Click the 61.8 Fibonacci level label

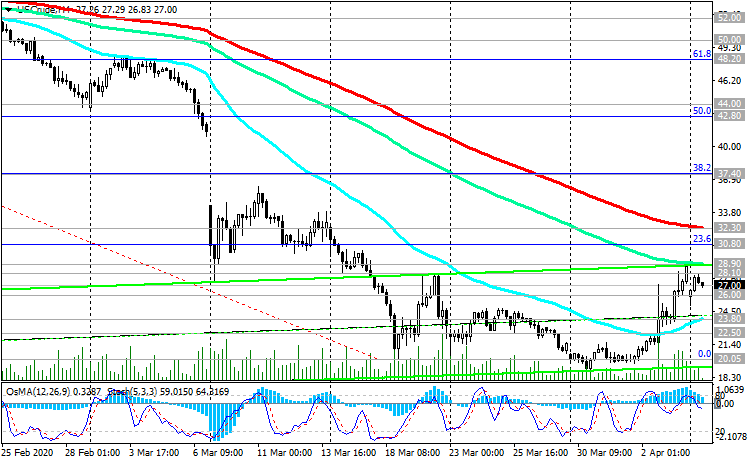click(701, 53)
